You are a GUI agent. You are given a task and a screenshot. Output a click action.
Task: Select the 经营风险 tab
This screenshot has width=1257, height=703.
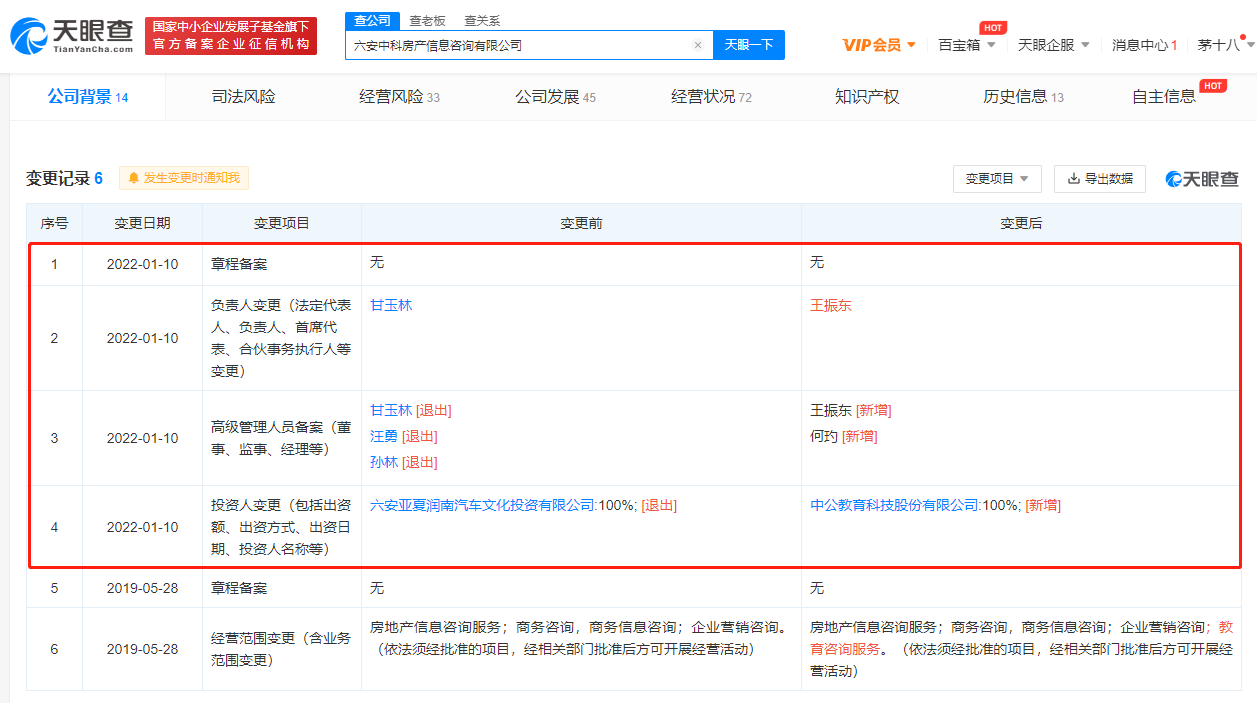tap(399, 97)
